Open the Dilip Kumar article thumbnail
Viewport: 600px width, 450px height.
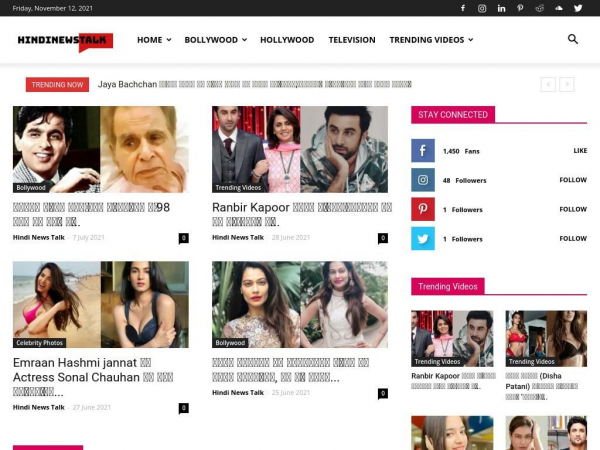[101, 149]
